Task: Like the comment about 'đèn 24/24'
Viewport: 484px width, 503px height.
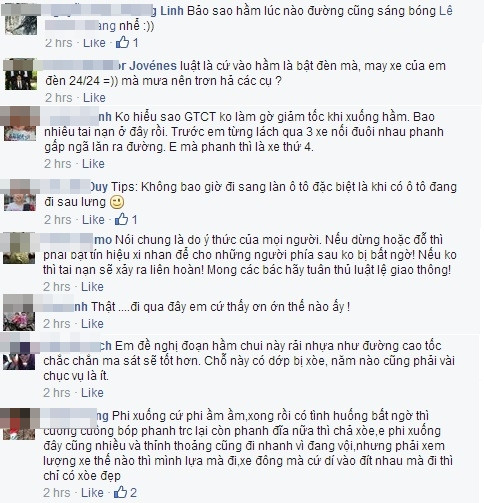Action: [94, 98]
